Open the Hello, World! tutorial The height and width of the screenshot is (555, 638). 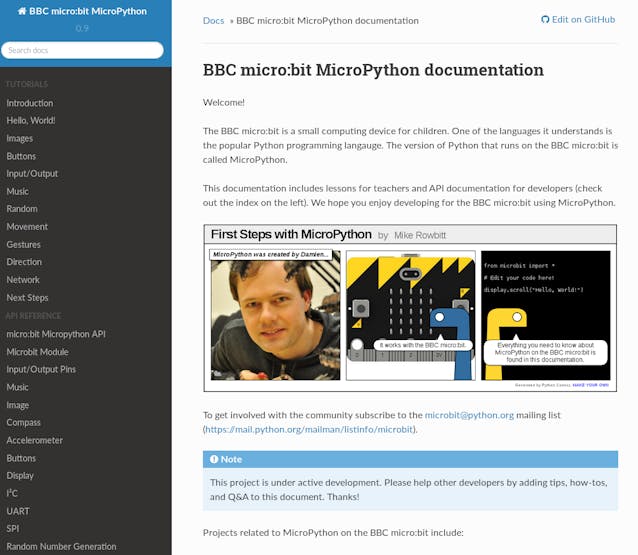(31, 120)
